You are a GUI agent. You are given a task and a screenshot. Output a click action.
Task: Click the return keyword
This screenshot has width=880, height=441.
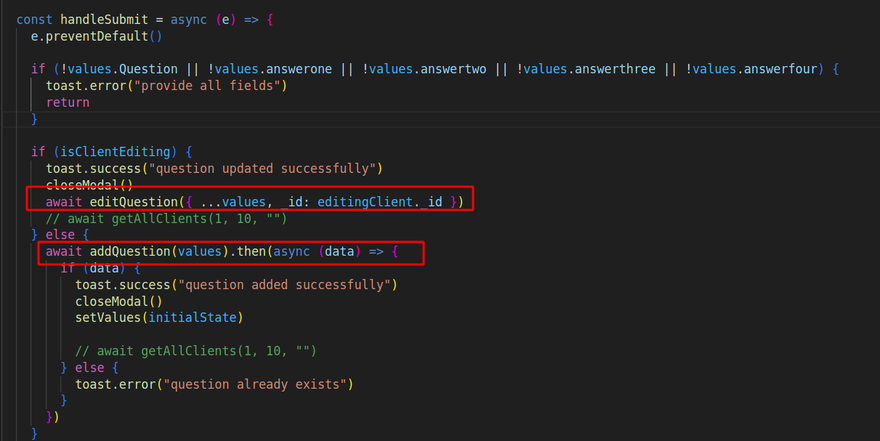coord(67,102)
